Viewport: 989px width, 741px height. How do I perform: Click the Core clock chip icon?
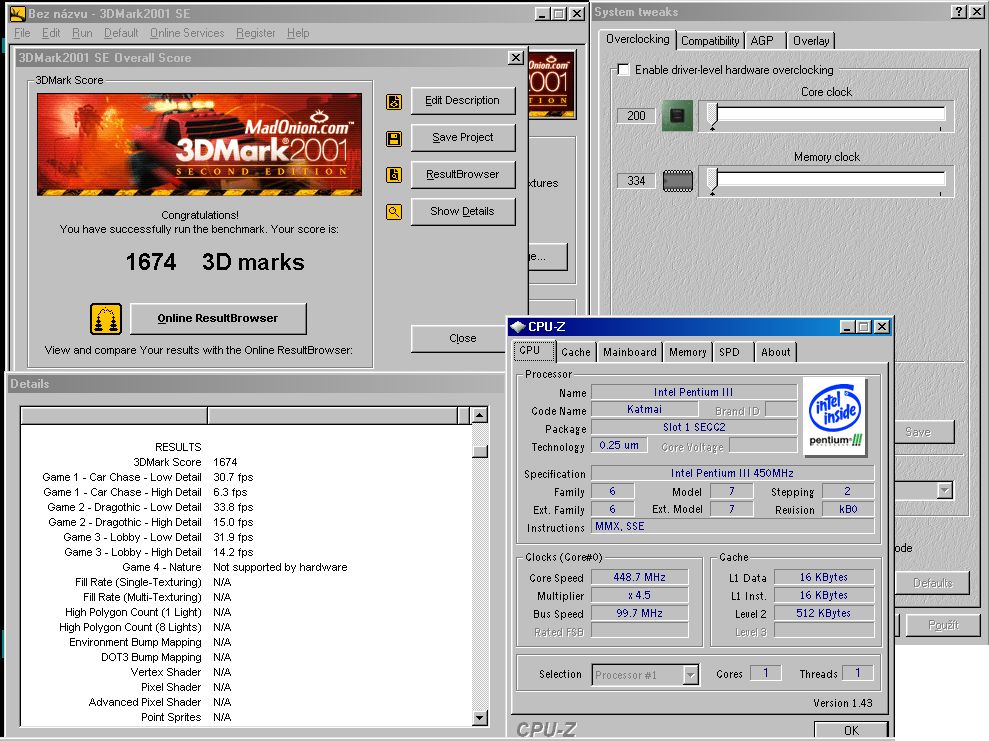click(677, 115)
